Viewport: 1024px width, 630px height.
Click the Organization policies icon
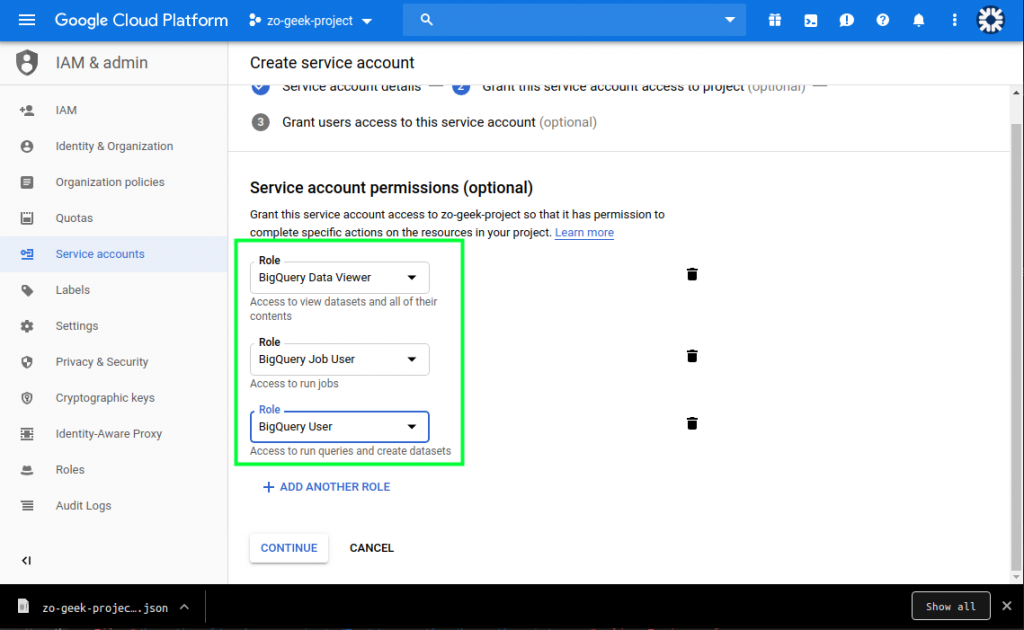click(27, 182)
